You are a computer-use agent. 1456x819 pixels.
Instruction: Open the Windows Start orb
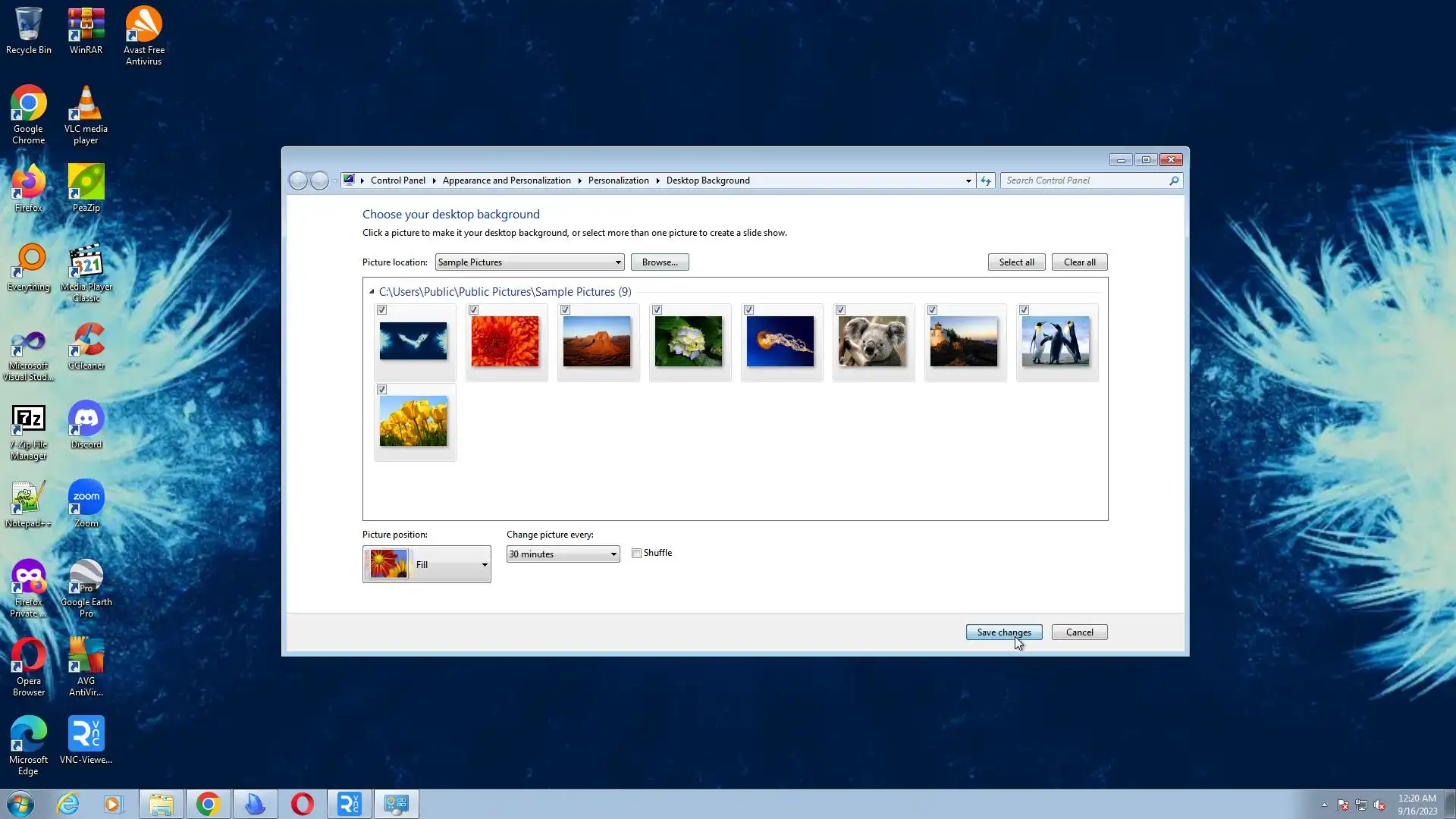(x=20, y=804)
